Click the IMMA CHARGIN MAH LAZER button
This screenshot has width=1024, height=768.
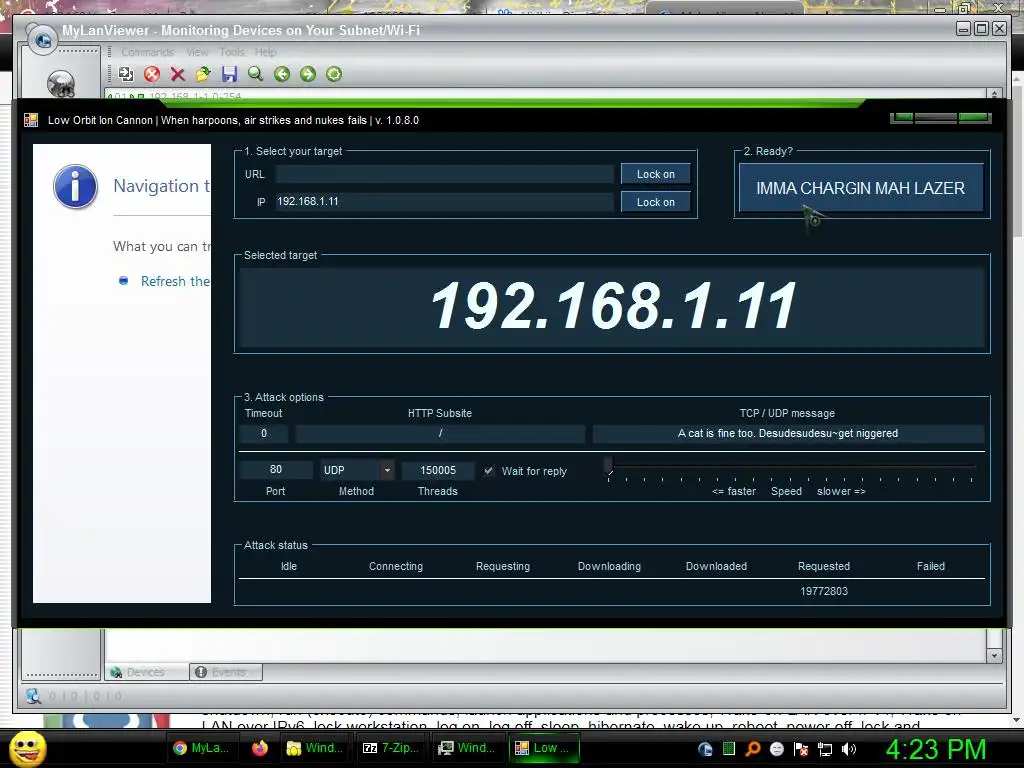[x=861, y=188]
